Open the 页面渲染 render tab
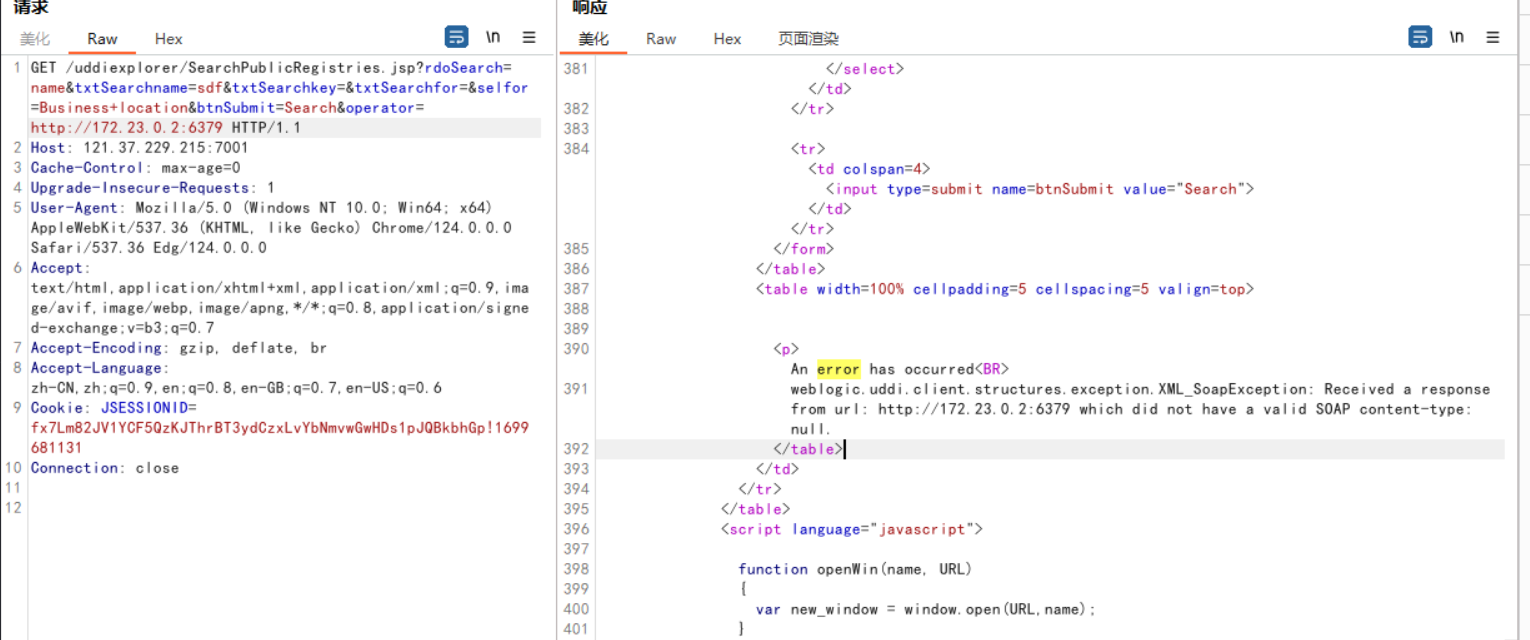 pyautogui.click(x=808, y=39)
